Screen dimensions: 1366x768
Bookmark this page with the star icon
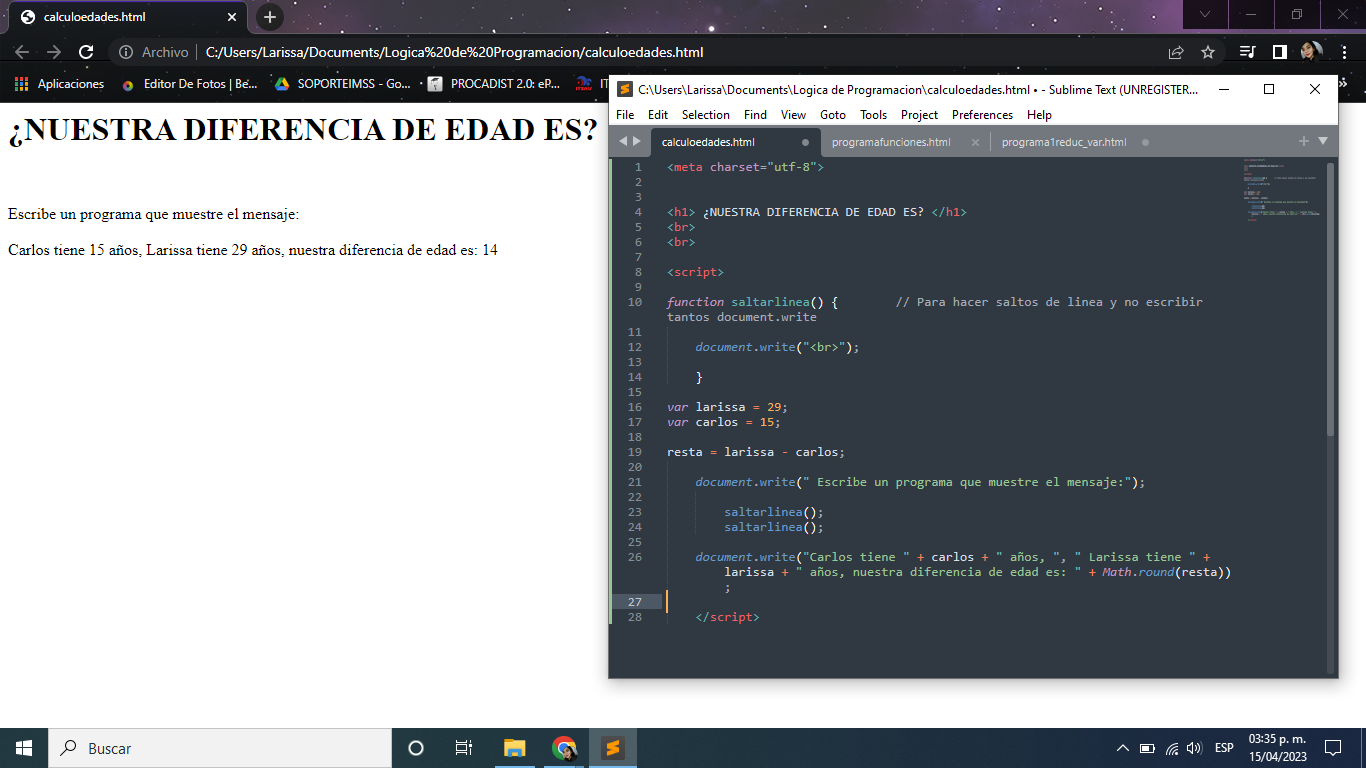[x=1208, y=52]
